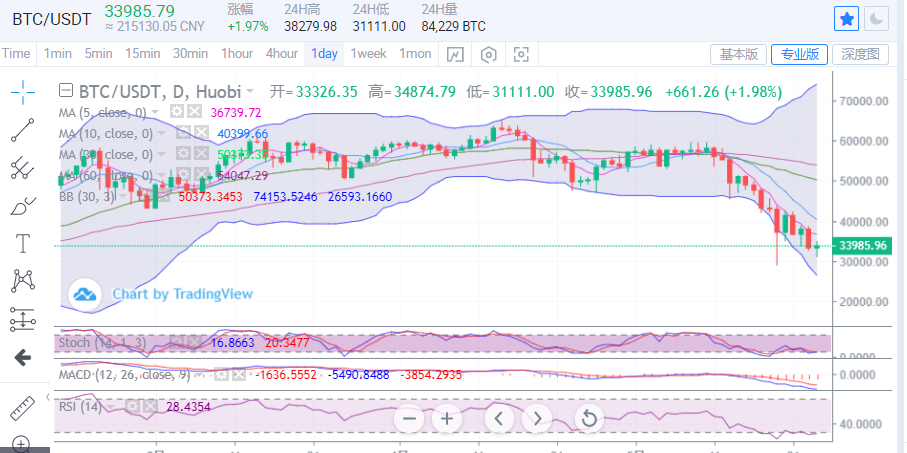Viewport: 907px width, 453px height.
Task: Expand RSI (14) dropdown arrow
Action: click(x=112, y=407)
